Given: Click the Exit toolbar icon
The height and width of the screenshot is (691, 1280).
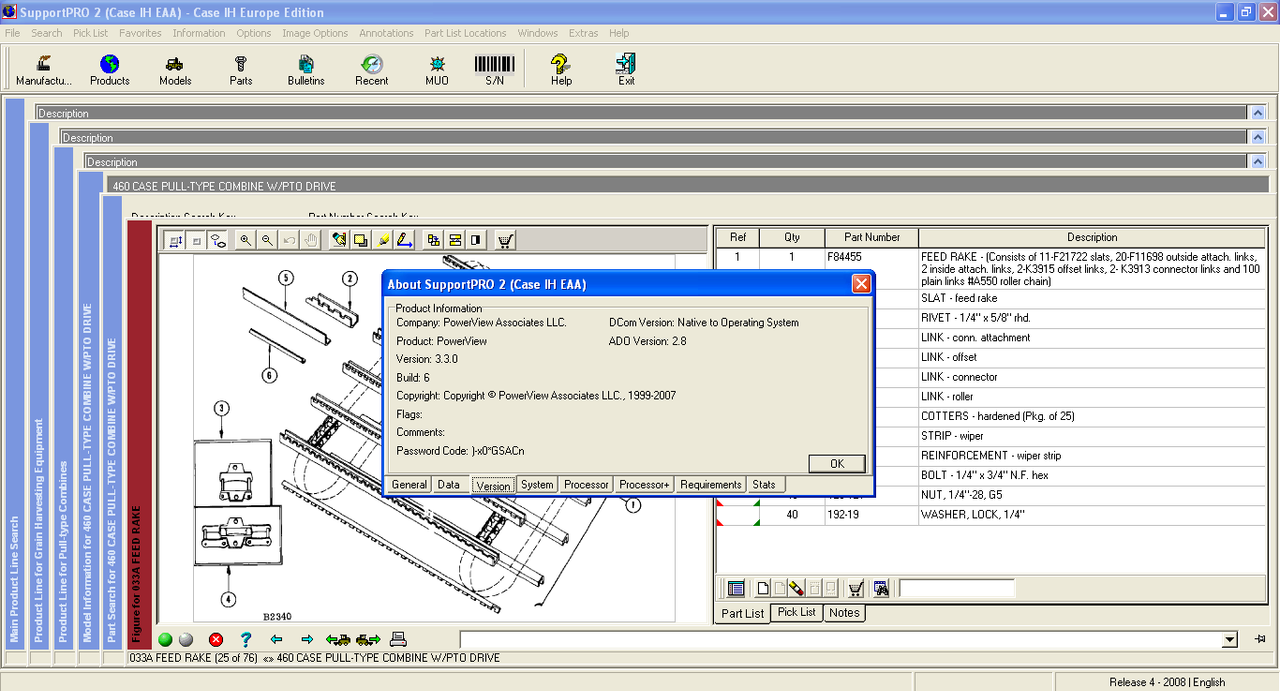Looking at the screenshot, I should point(626,70).
